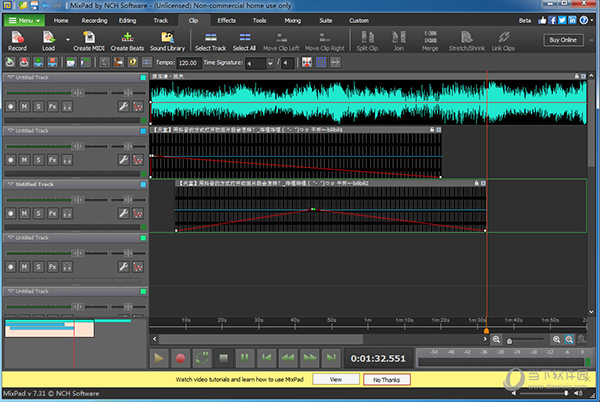Screen dimensions: 600x402
Task: Click the Stop transport button
Action: tap(223, 358)
